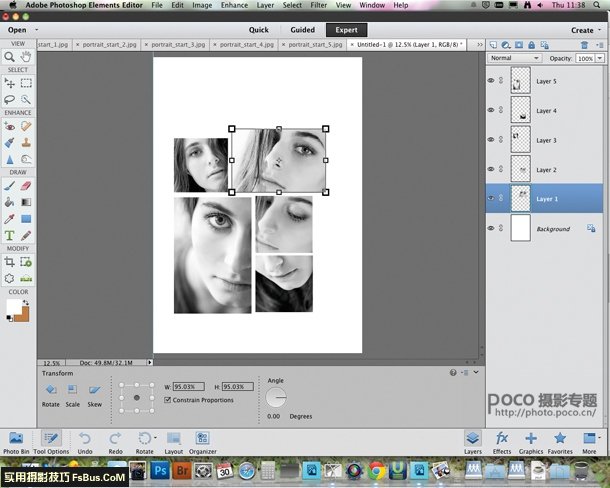Open the Photo Bin
Viewport: 610px width, 488px height.
[x=16, y=438]
